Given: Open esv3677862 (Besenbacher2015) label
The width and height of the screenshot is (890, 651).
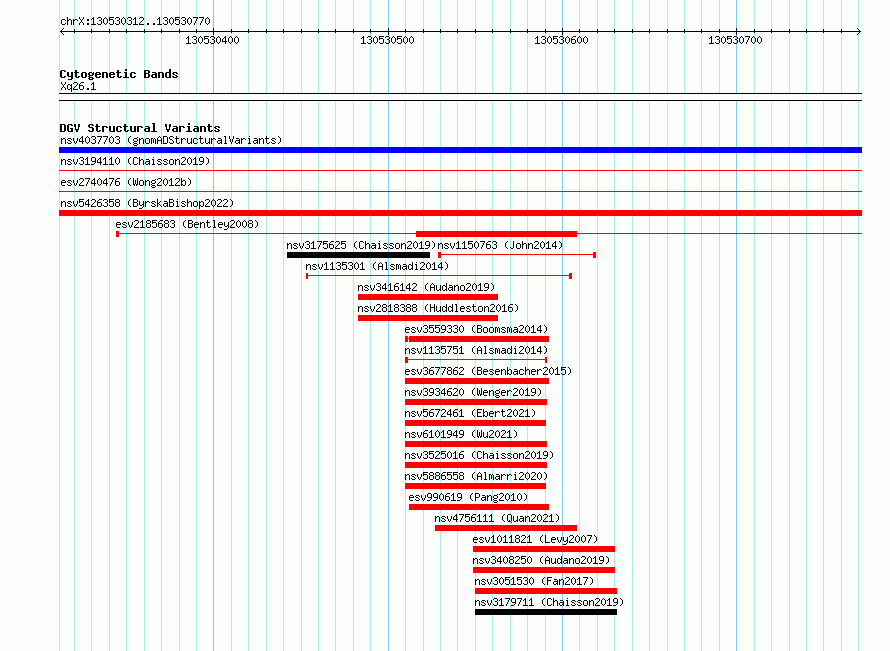Looking at the screenshot, I should 488,371.
